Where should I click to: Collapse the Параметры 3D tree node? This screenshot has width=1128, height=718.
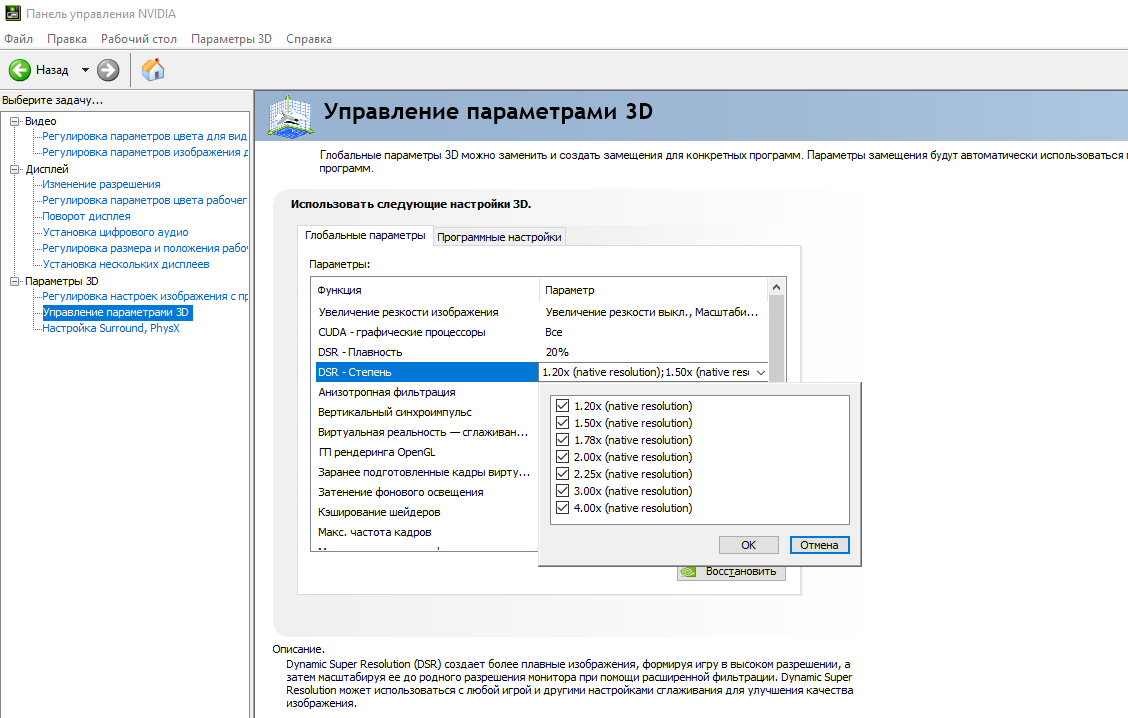(x=14, y=281)
